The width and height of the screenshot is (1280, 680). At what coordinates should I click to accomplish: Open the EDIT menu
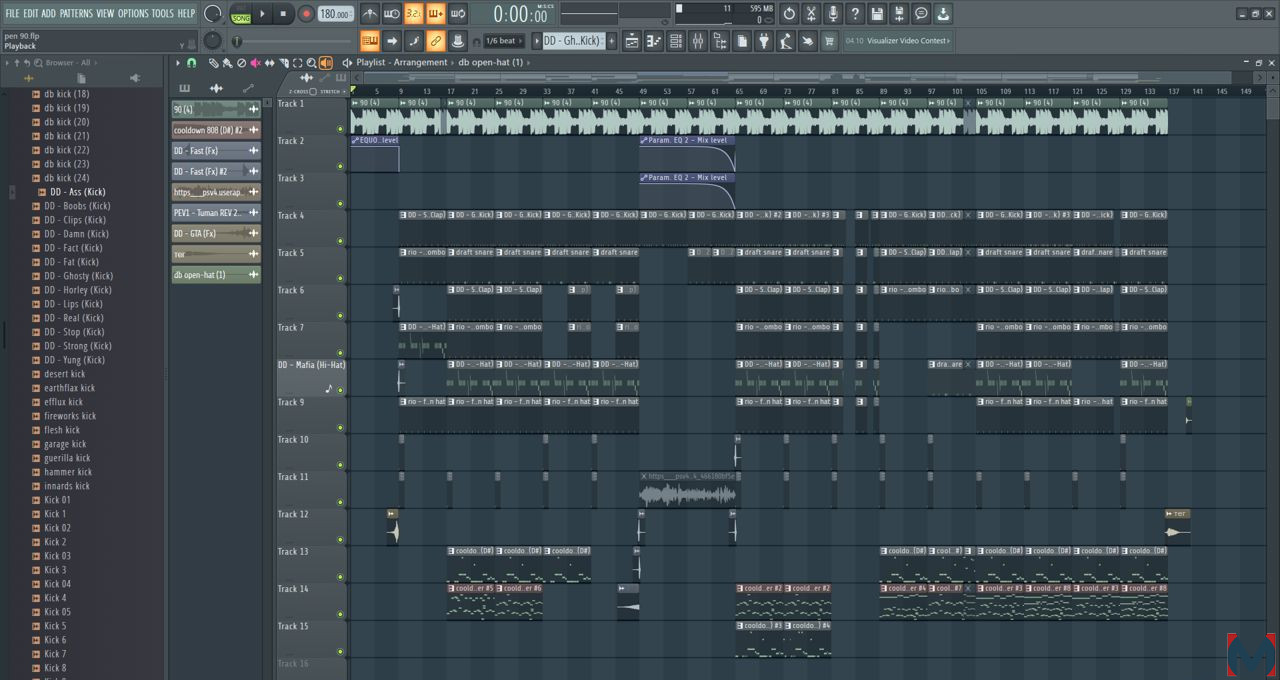click(31, 14)
